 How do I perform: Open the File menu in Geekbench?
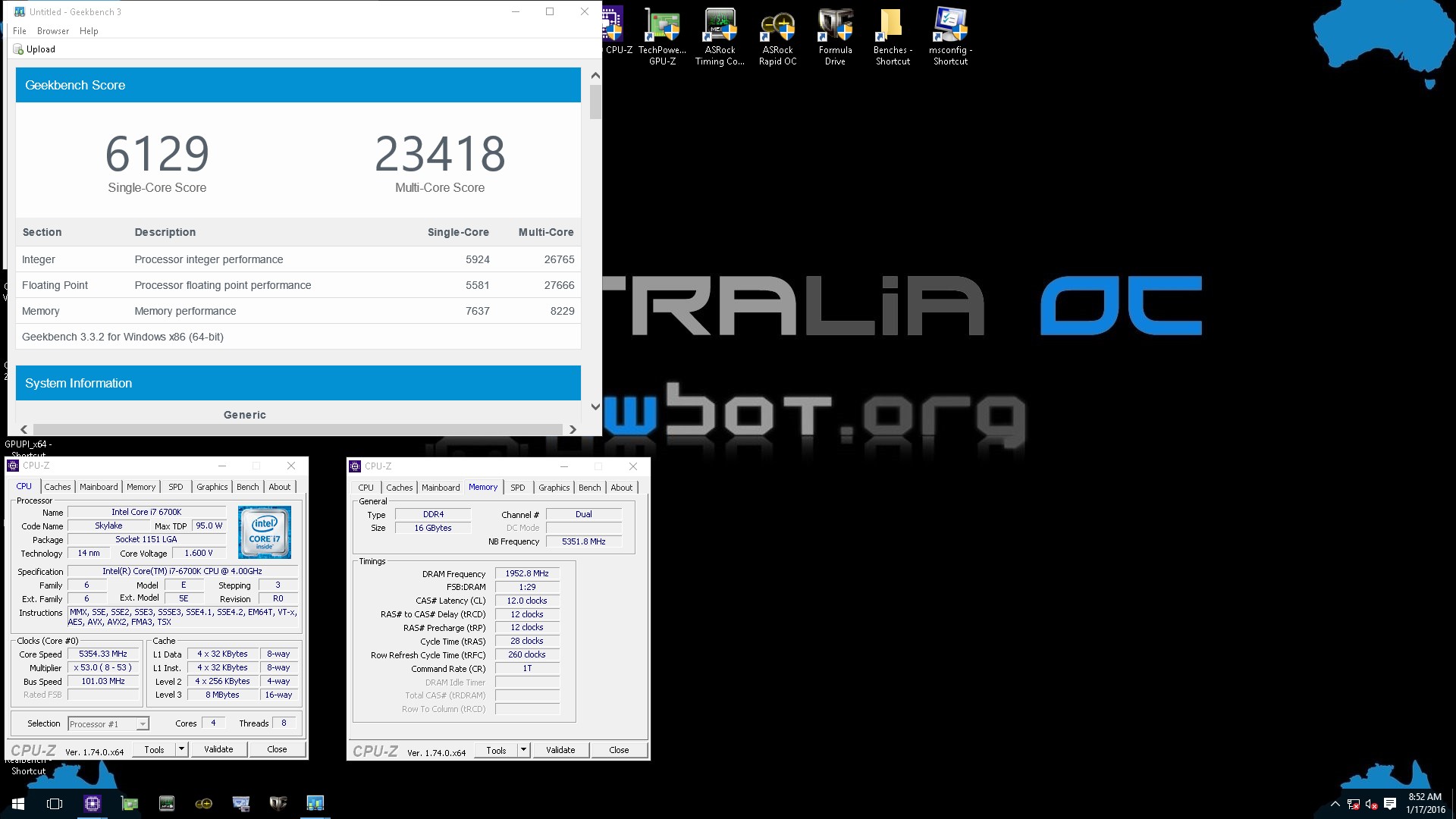[20, 31]
